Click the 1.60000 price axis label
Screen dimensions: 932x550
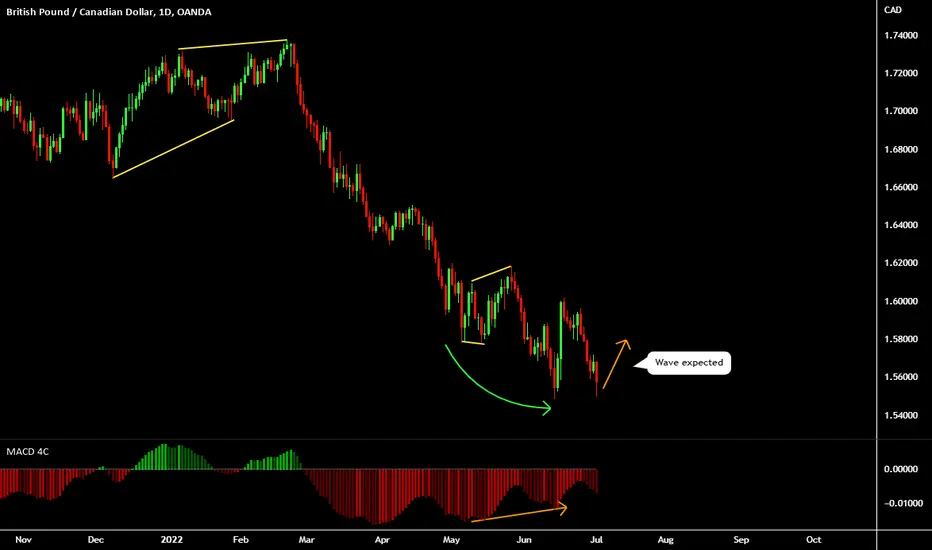click(x=901, y=301)
